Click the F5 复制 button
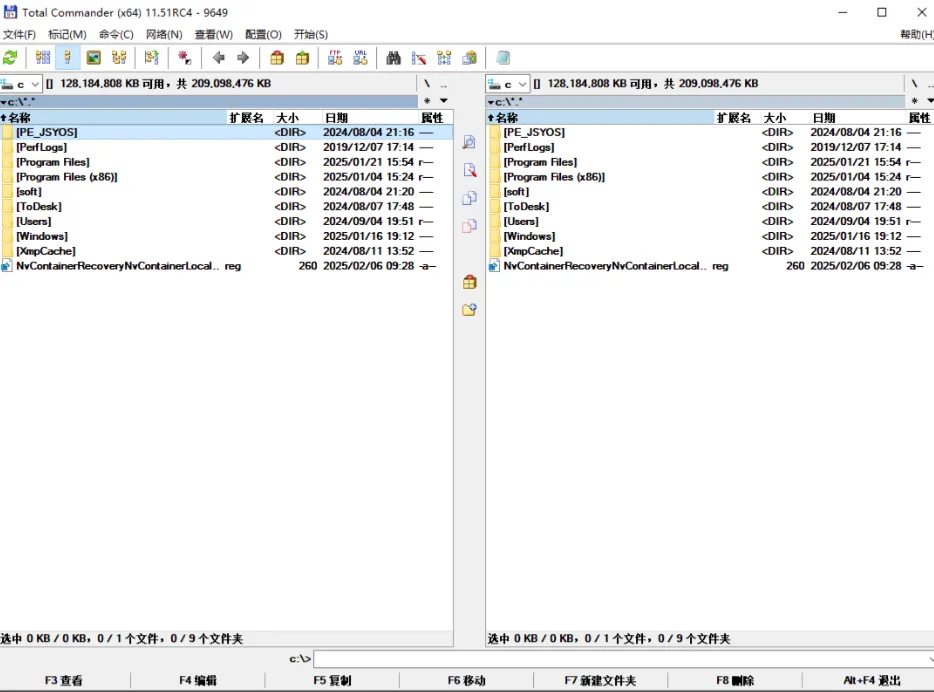Viewport: 934px width, 692px height. [x=332, y=680]
